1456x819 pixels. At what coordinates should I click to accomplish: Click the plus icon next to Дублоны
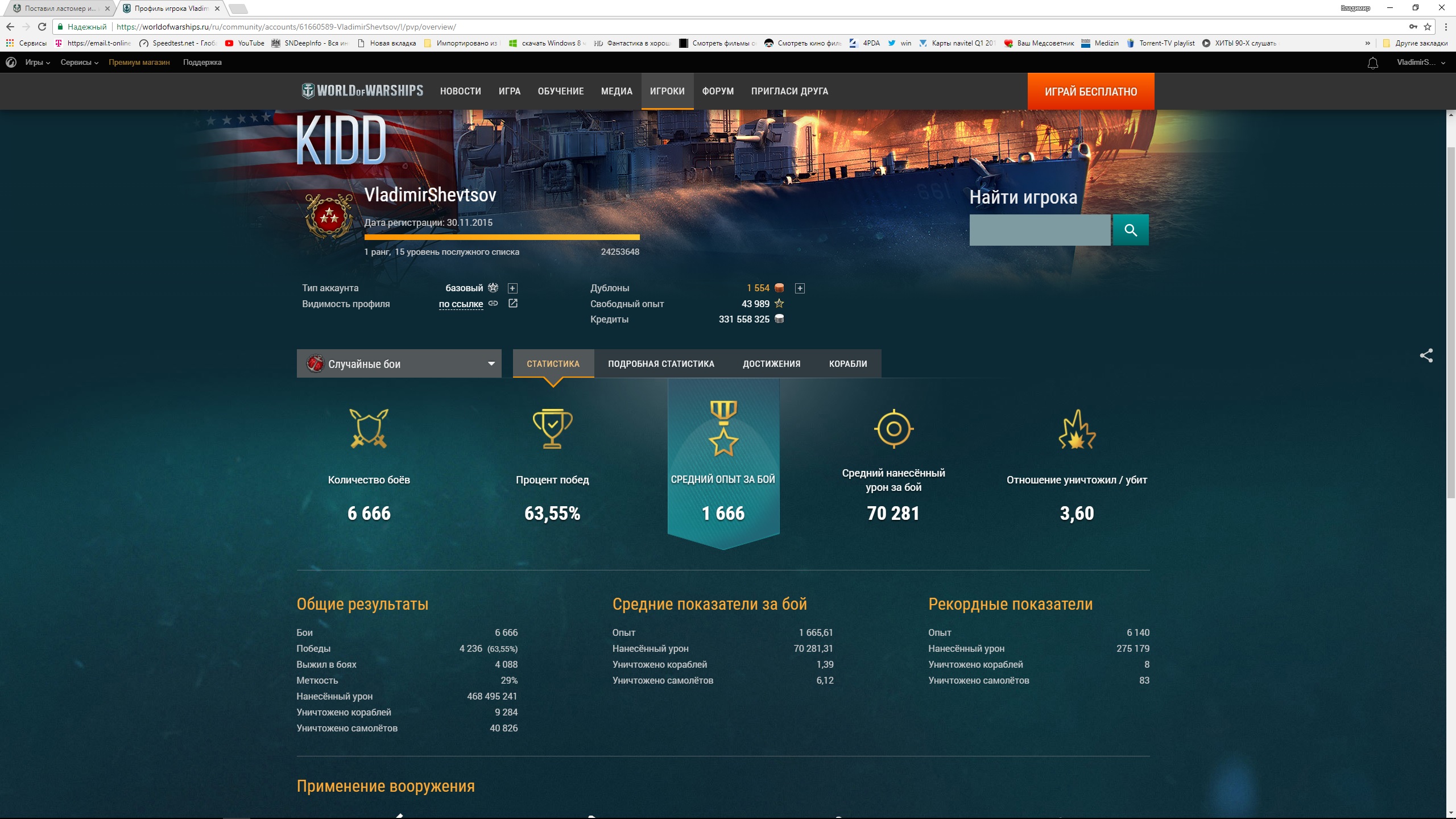pyautogui.click(x=800, y=288)
